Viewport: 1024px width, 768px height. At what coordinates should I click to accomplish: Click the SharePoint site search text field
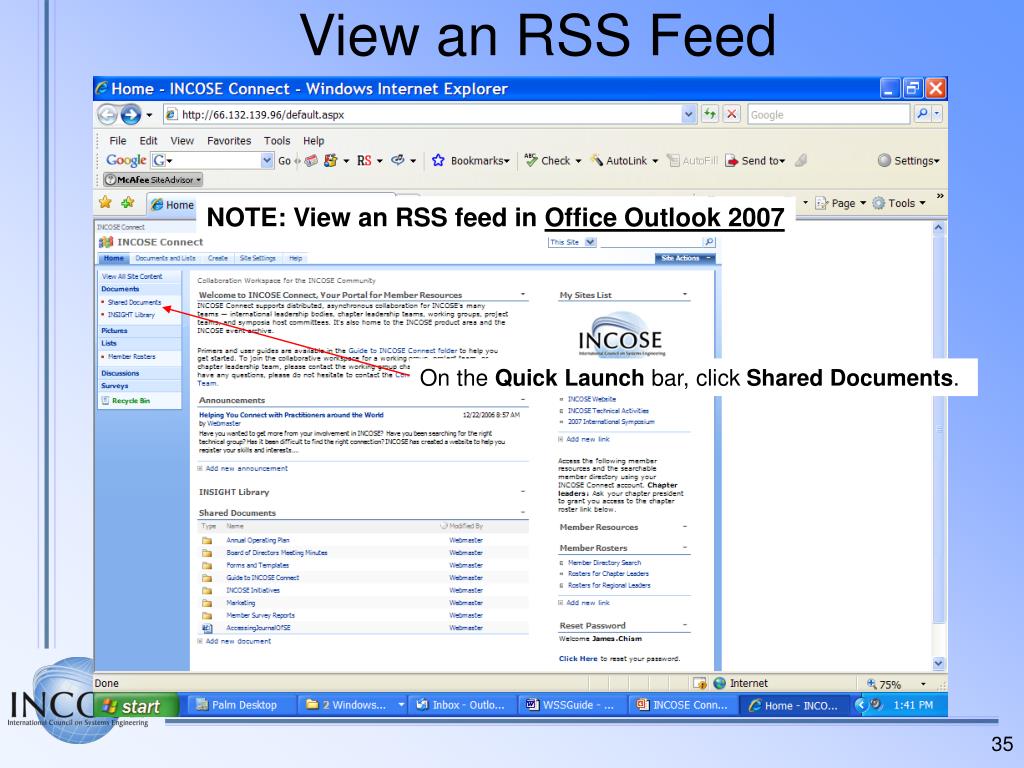pos(650,242)
